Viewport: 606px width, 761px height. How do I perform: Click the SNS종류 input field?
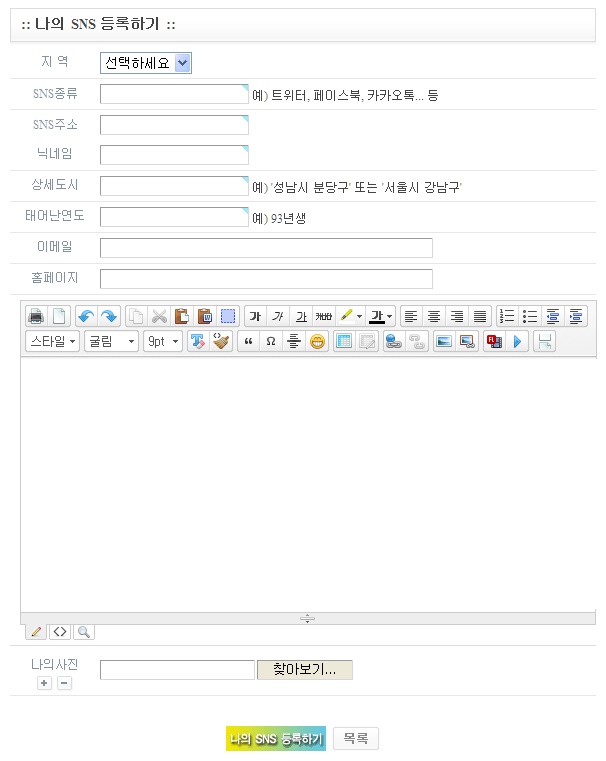[x=174, y=94]
